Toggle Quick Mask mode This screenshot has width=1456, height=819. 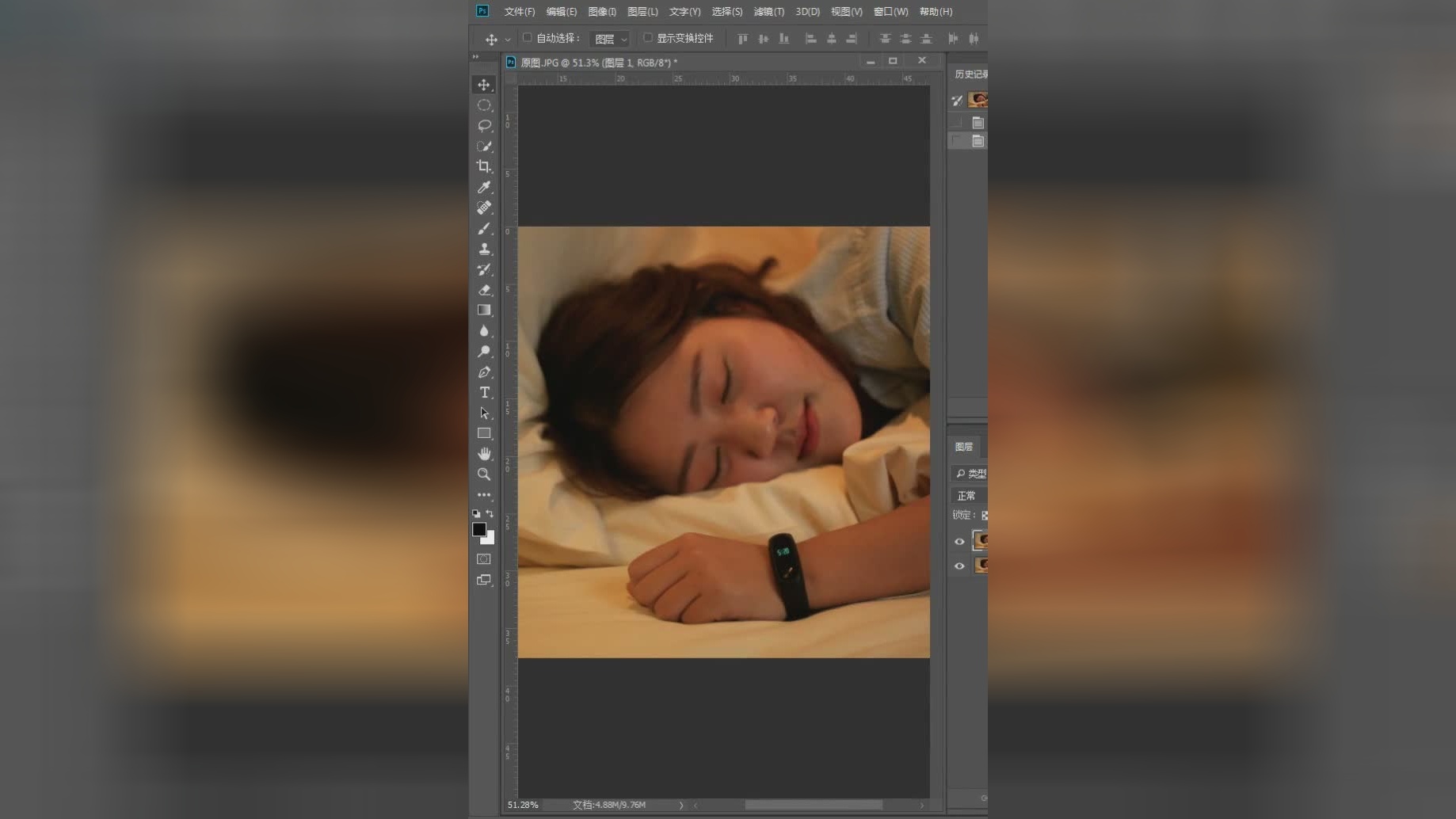pos(484,559)
